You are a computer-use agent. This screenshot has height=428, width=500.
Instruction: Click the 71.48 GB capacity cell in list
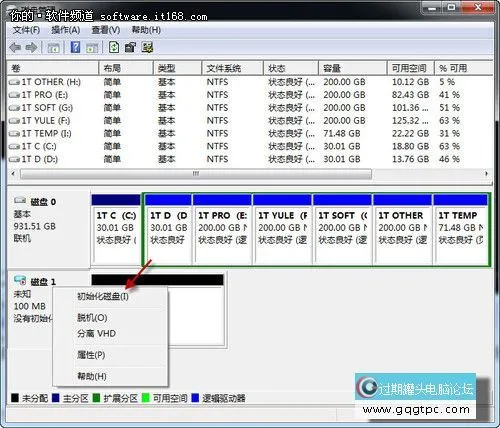tap(342, 134)
